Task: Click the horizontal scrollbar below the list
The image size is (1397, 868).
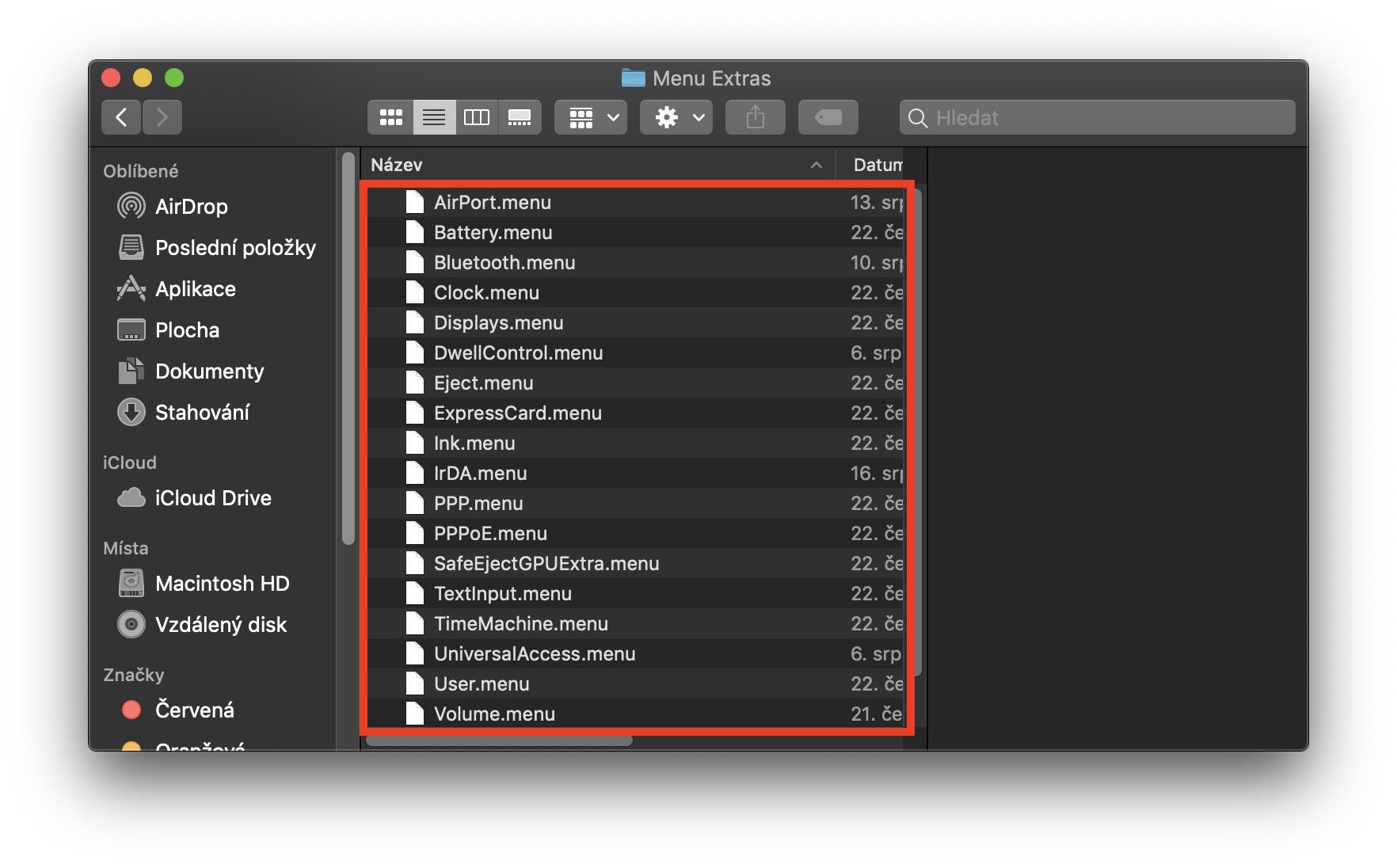Action: pyautogui.click(x=499, y=741)
